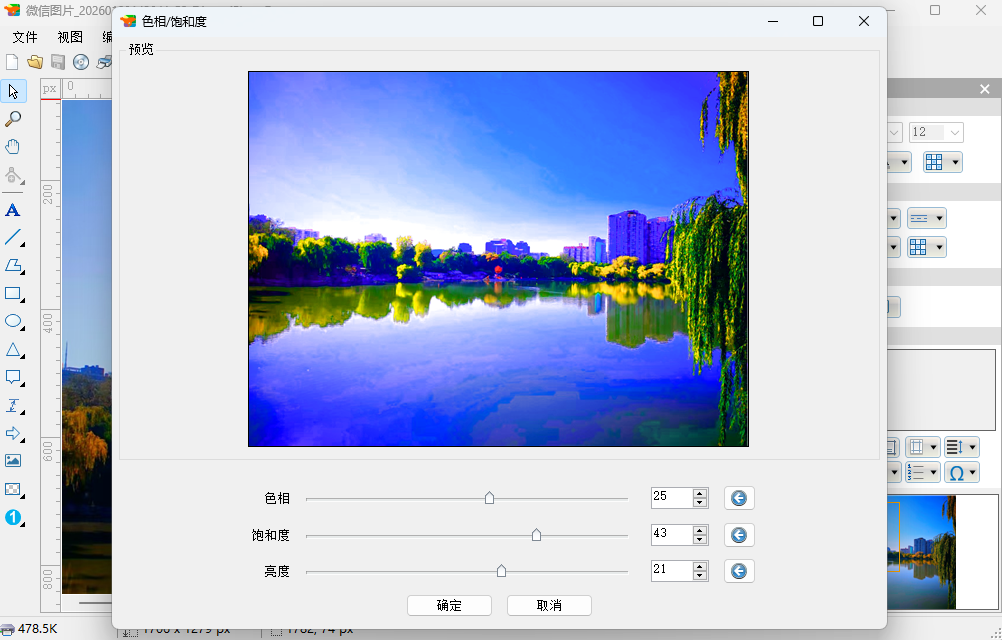Reset the 色相 value with its blue arrow
Screen dimensions: 1002x640
[x=739, y=498]
